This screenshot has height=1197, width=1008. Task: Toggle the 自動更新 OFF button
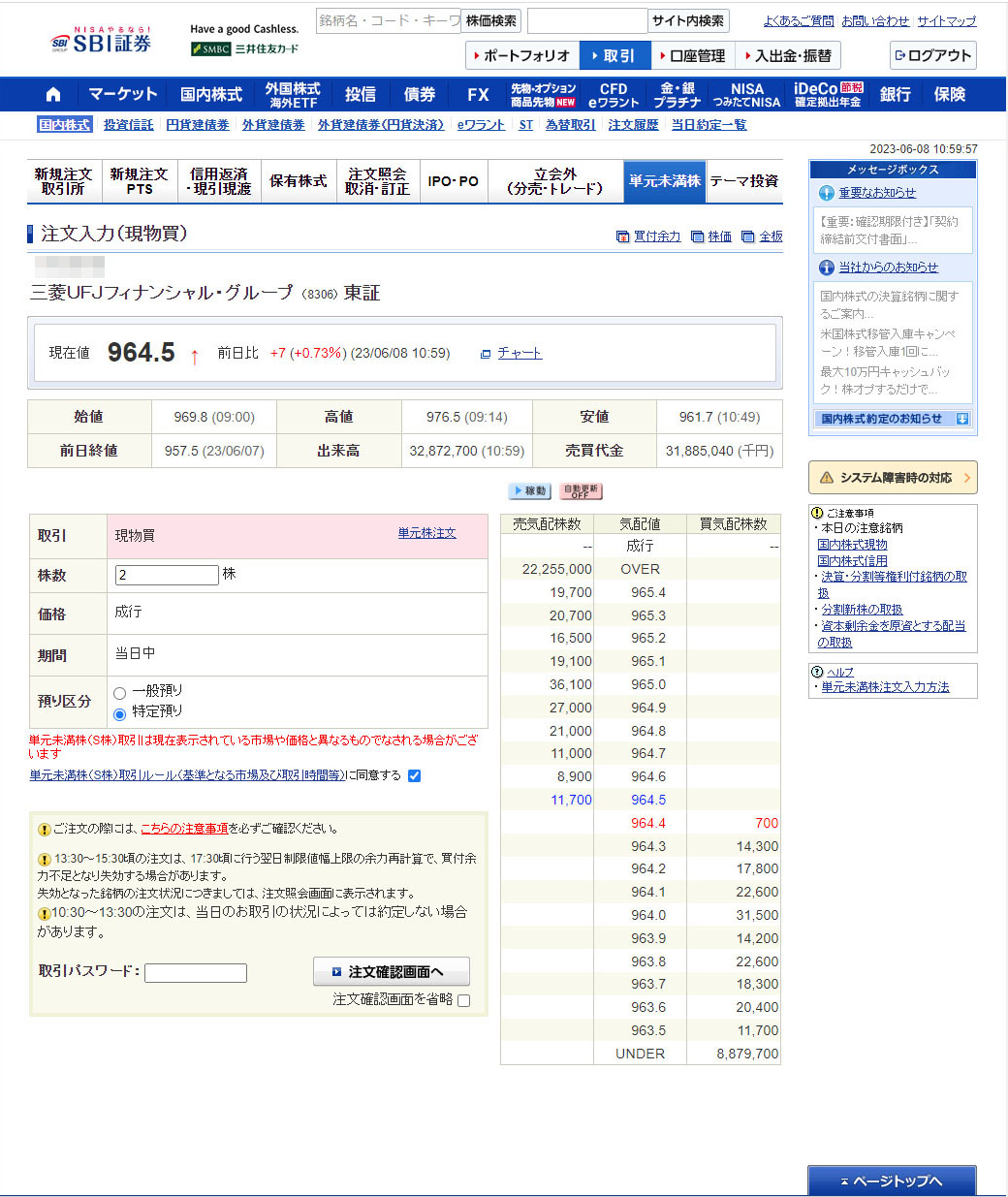581,491
